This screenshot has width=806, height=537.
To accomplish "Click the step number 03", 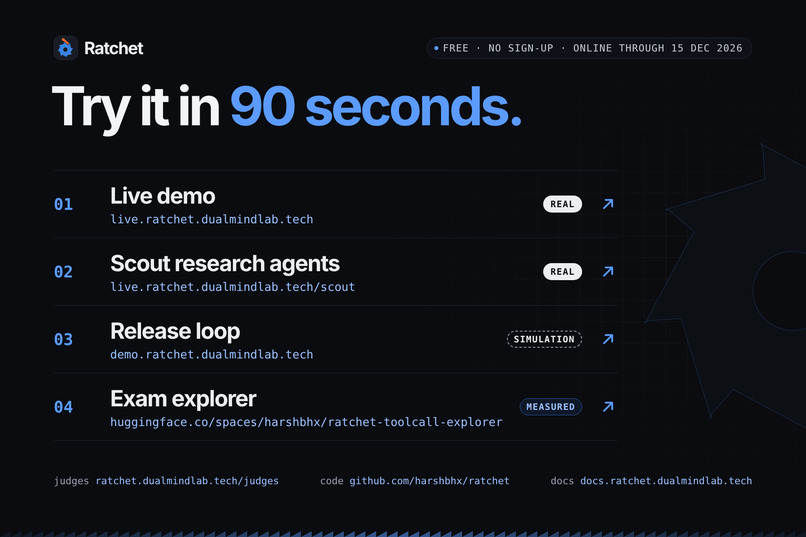I will pyautogui.click(x=63, y=340).
